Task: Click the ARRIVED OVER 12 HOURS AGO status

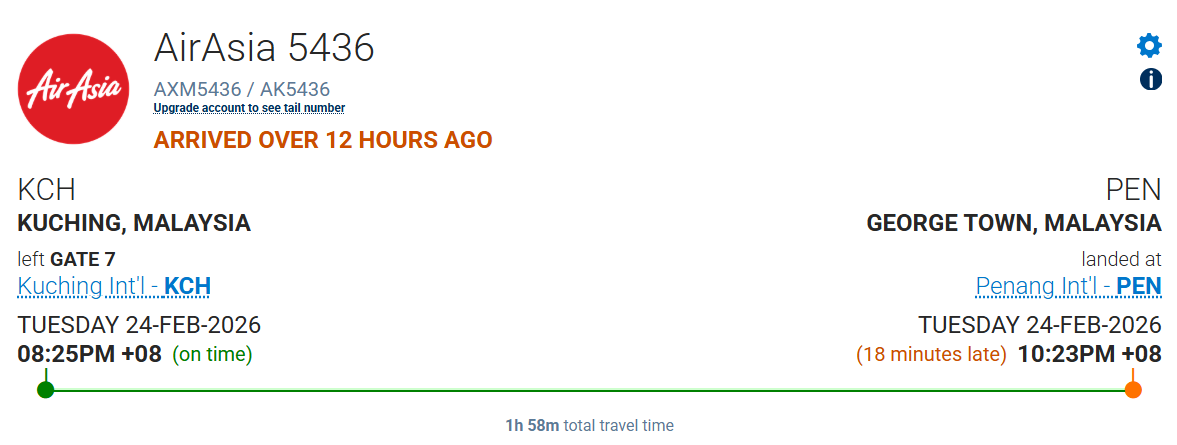Action: (x=323, y=140)
